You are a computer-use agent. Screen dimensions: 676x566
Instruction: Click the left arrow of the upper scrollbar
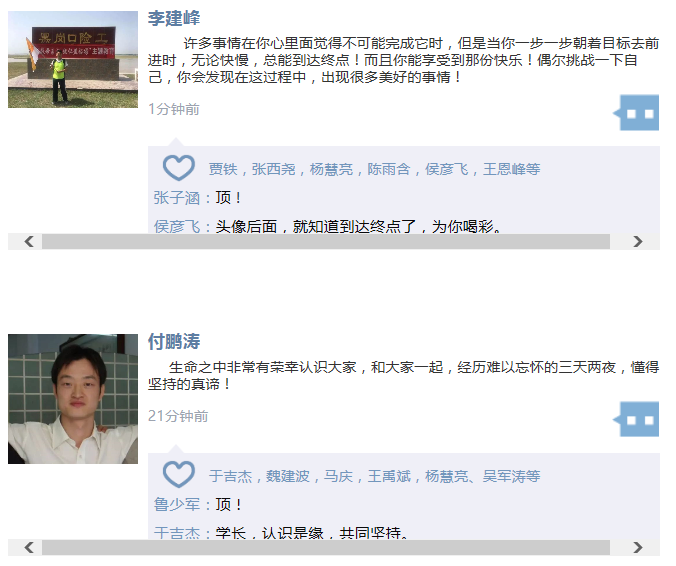(x=29, y=242)
